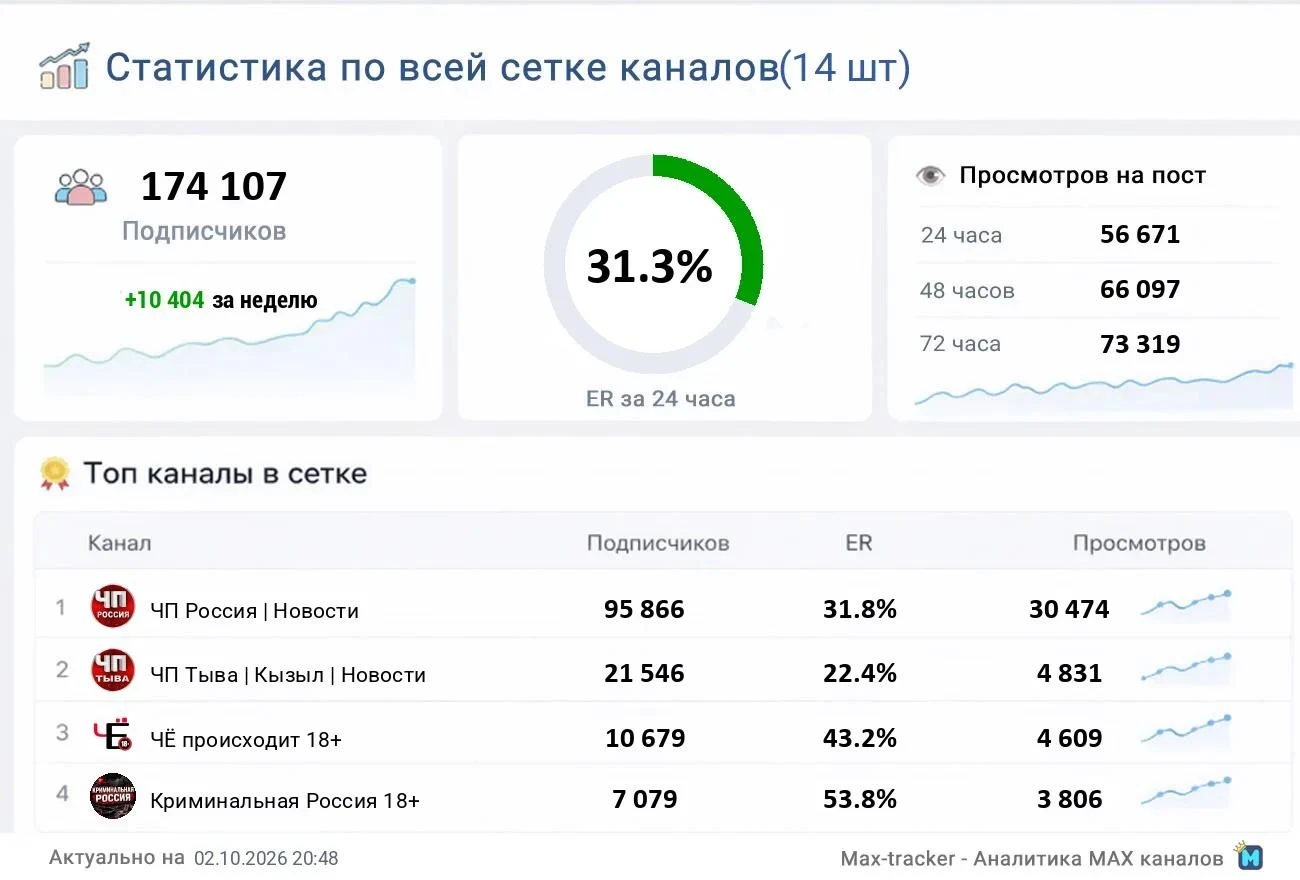Click the 73 319 views for 72 часа

point(1140,345)
